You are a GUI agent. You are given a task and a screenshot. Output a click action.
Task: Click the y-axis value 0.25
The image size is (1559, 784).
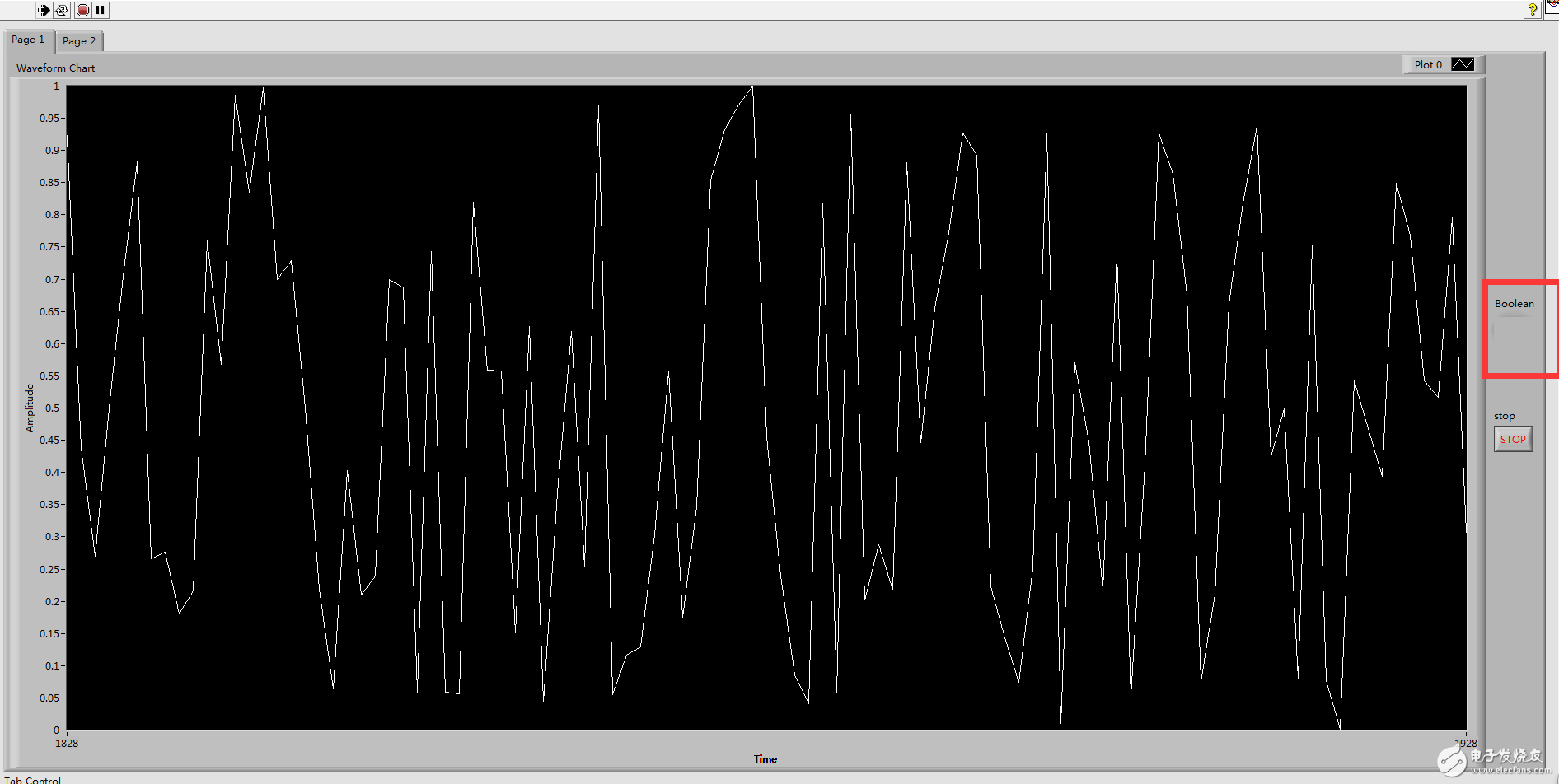tap(49, 569)
